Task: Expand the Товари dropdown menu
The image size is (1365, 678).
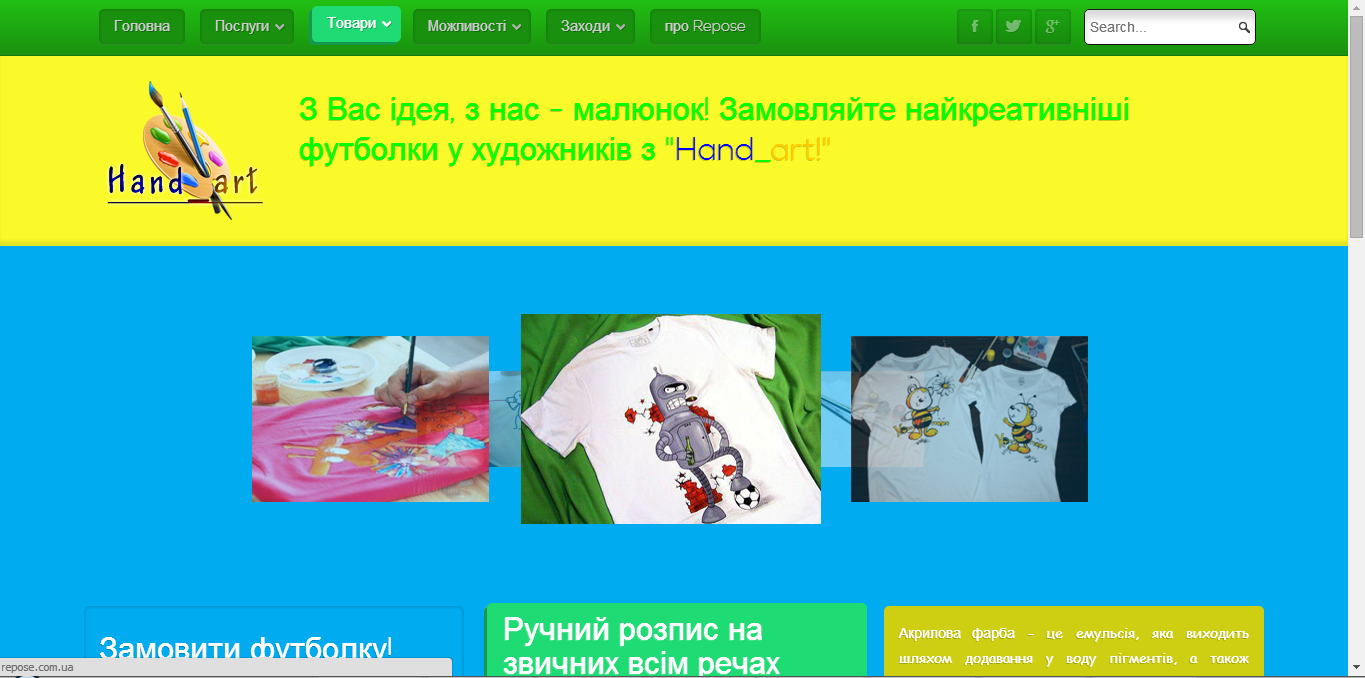Action: pos(357,24)
